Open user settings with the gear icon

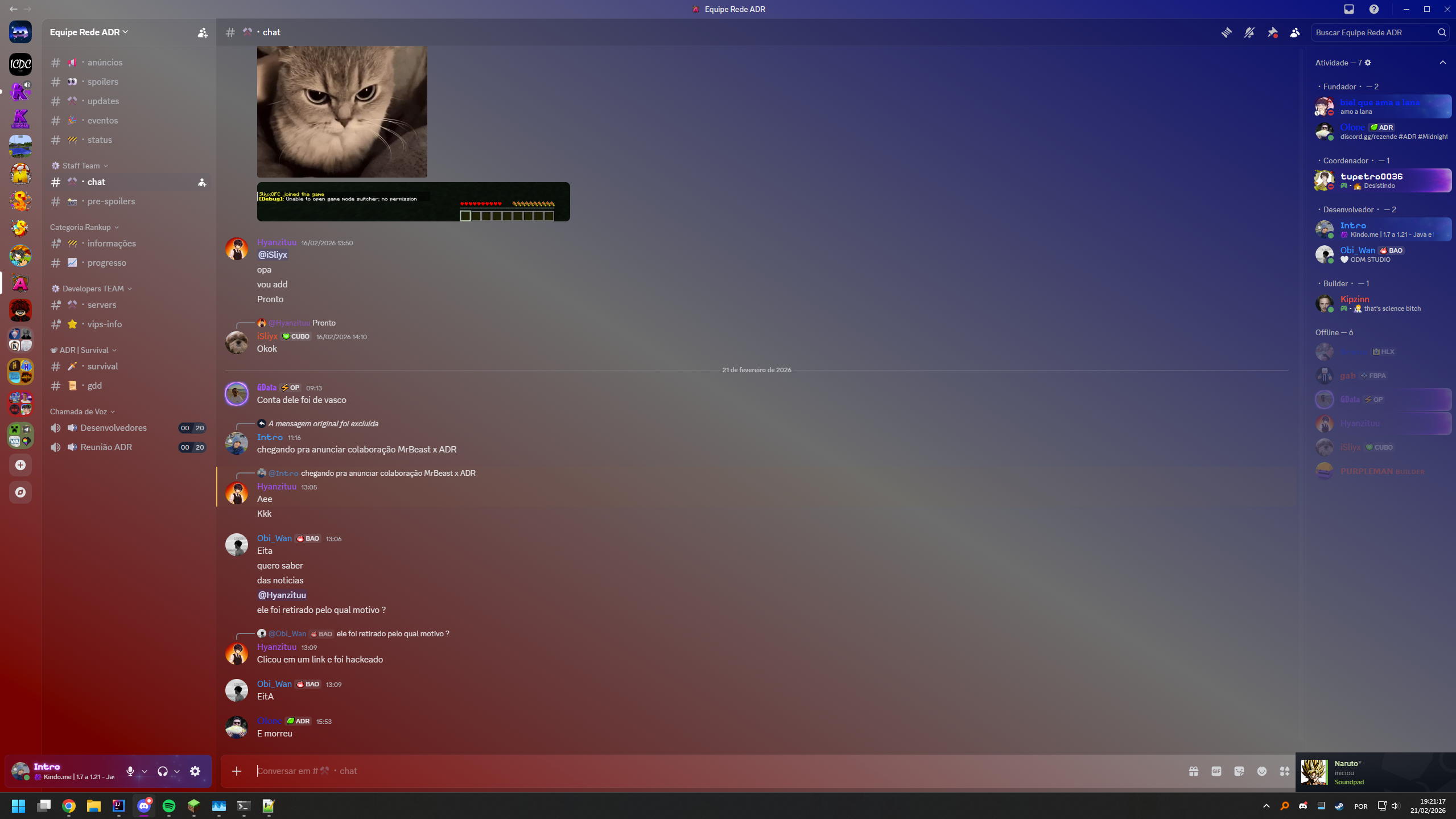195,771
